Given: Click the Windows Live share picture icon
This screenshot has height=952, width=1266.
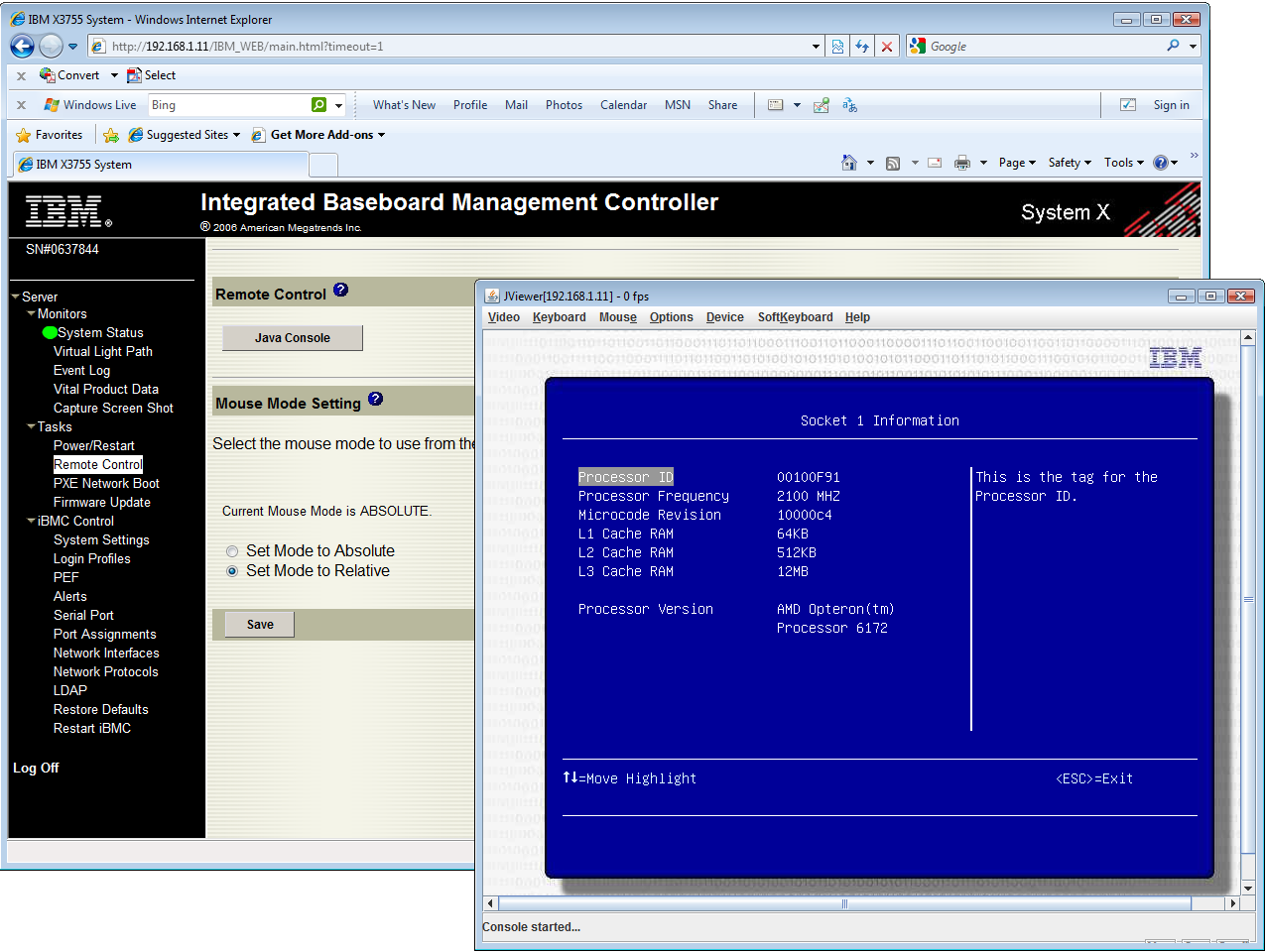Looking at the screenshot, I should (822, 105).
